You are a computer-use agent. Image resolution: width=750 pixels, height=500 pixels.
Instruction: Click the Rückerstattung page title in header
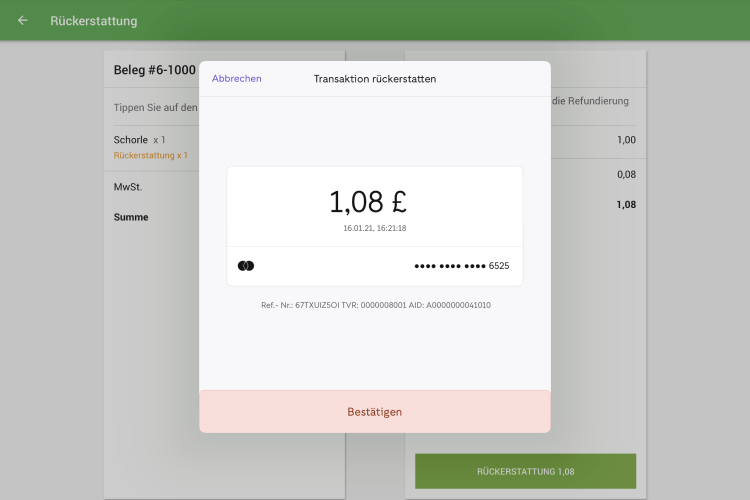point(94,21)
